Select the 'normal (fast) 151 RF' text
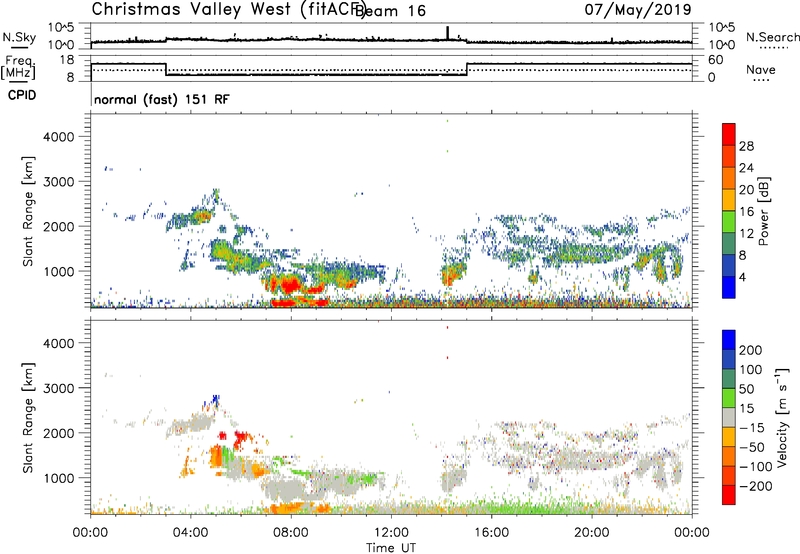Screen dimensions: 800x554 coord(162,99)
